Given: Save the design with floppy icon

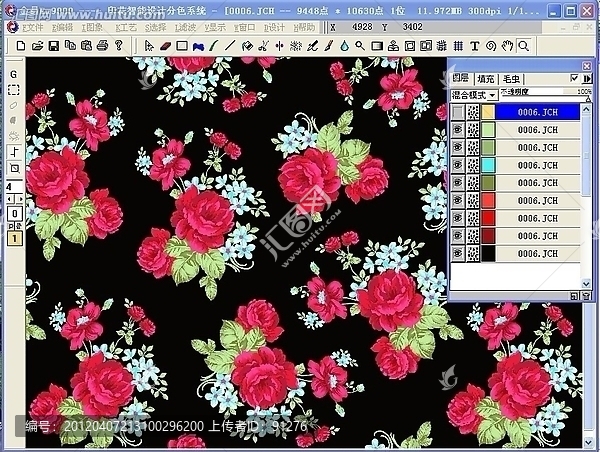Looking at the screenshot, I should [54, 46].
